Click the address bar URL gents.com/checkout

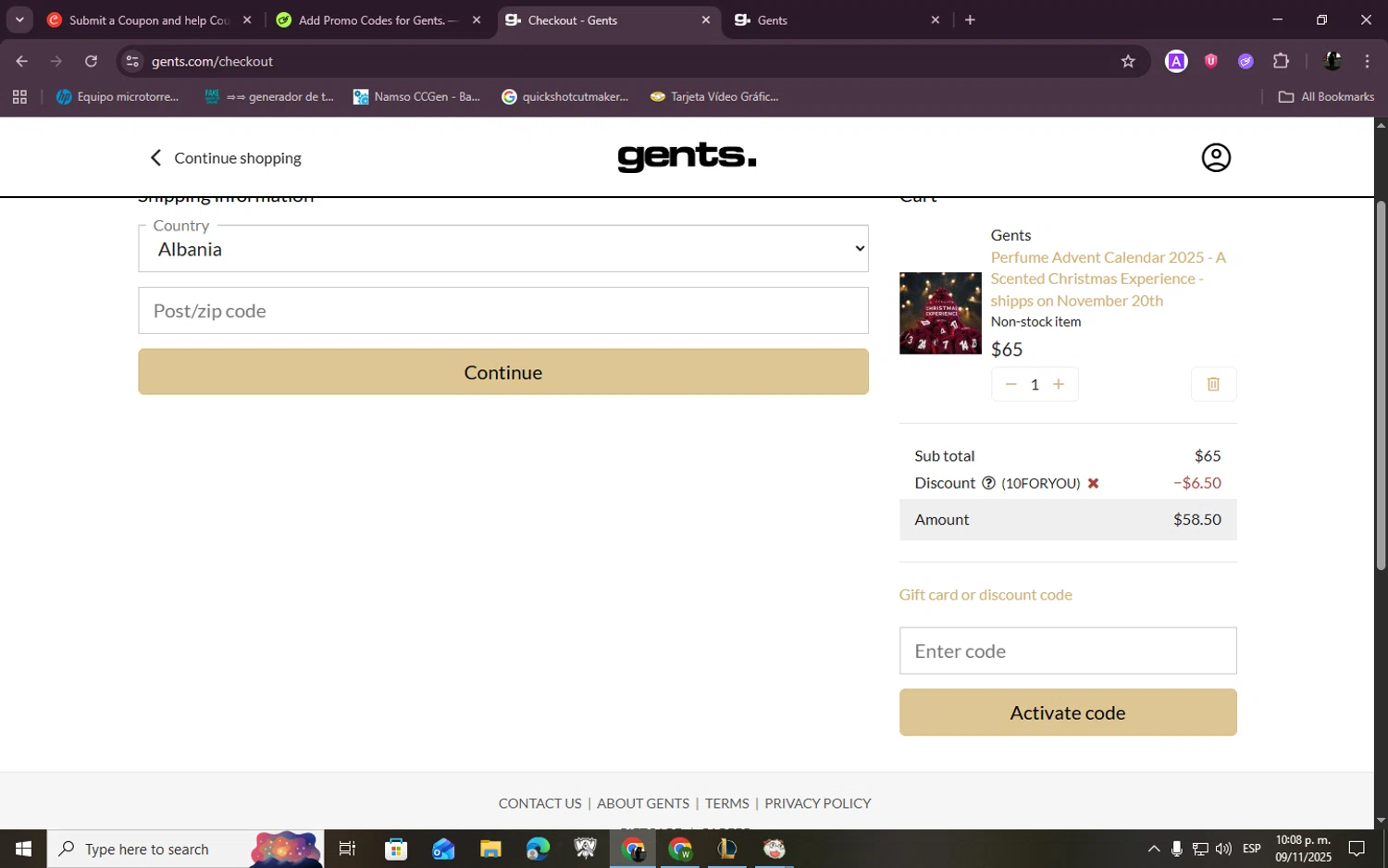212,61
